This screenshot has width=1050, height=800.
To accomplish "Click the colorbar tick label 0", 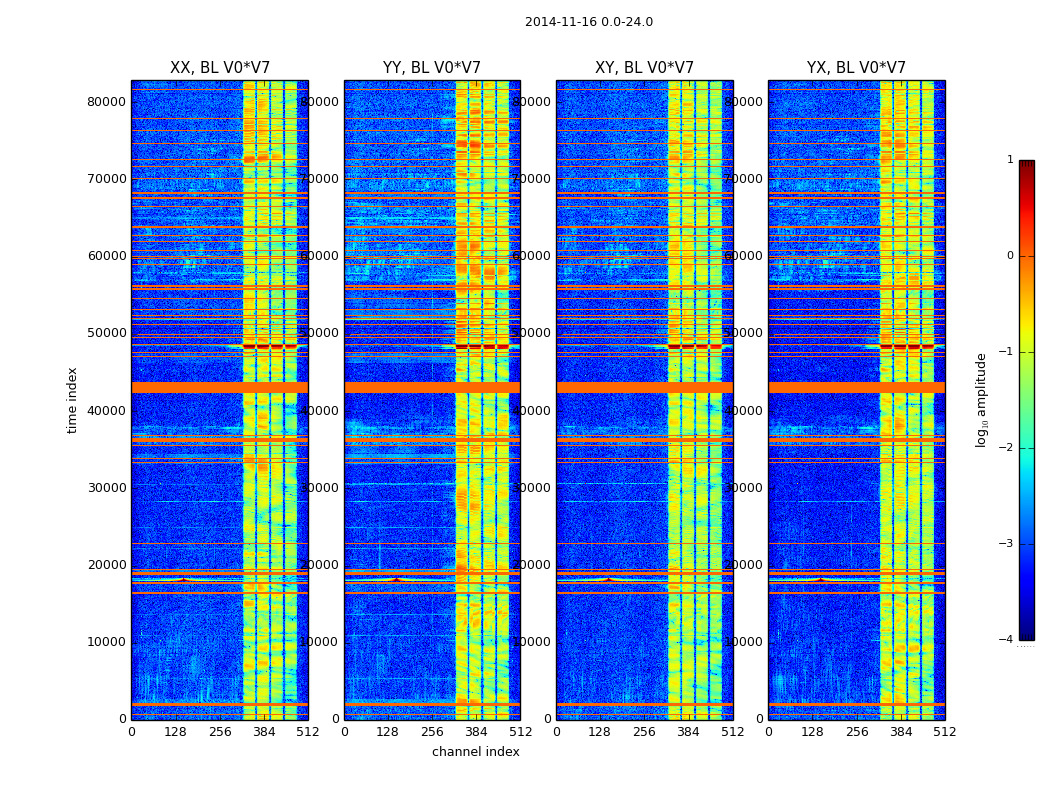I will pos(1009,256).
